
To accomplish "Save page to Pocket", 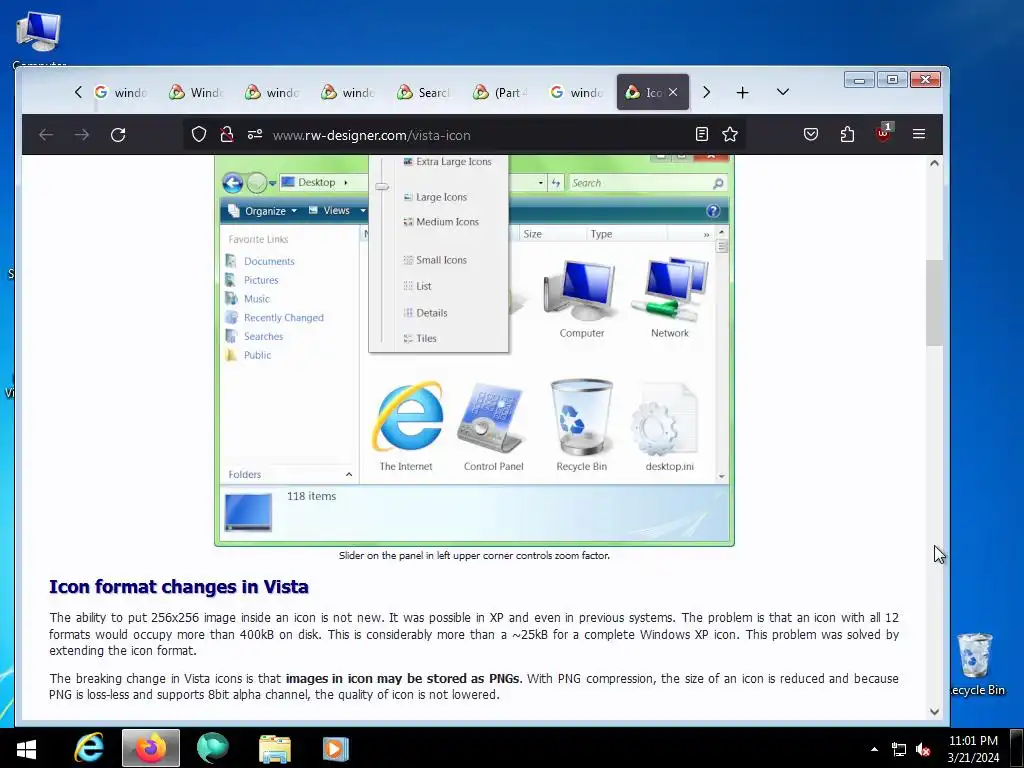I will coord(811,135).
